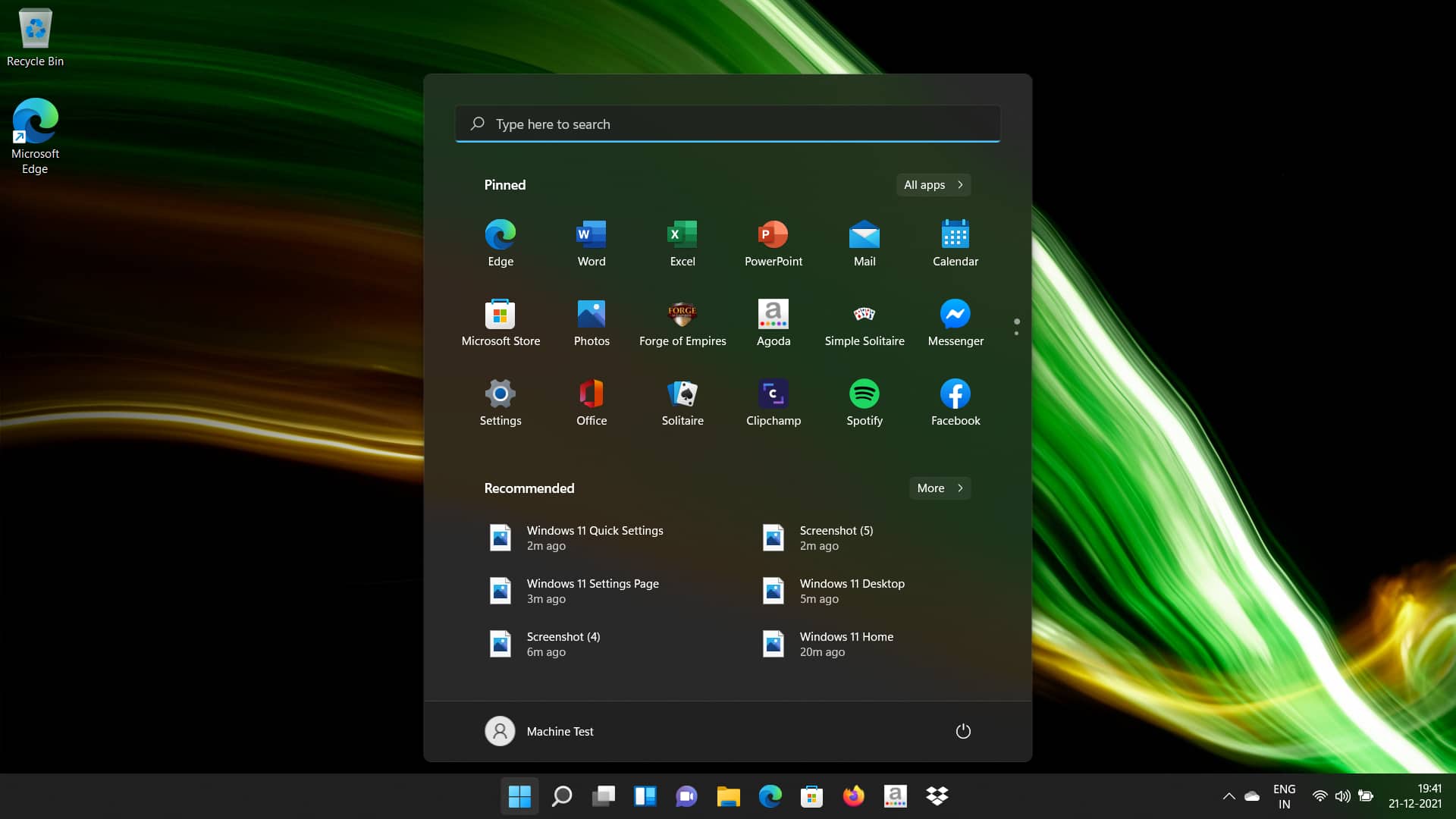Launch the Office app
Viewport: 1456px width, 819px height.
[591, 403]
